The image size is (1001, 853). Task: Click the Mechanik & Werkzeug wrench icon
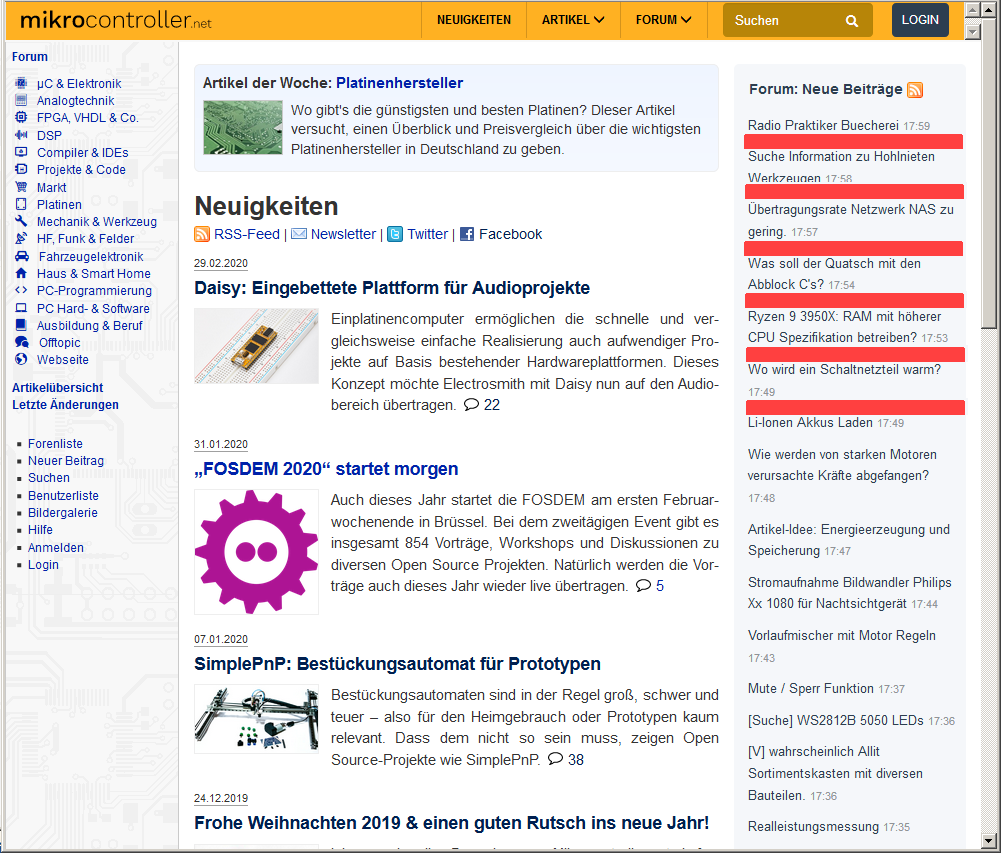(21, 221)
